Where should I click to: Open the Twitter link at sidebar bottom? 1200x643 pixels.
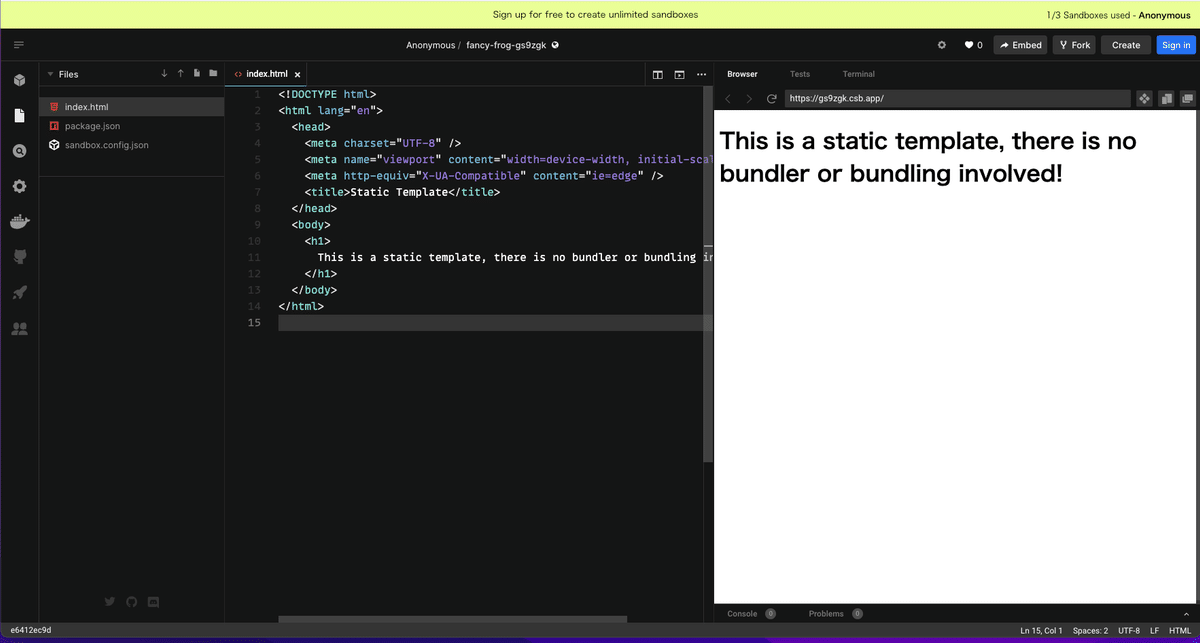coord(110,601)
